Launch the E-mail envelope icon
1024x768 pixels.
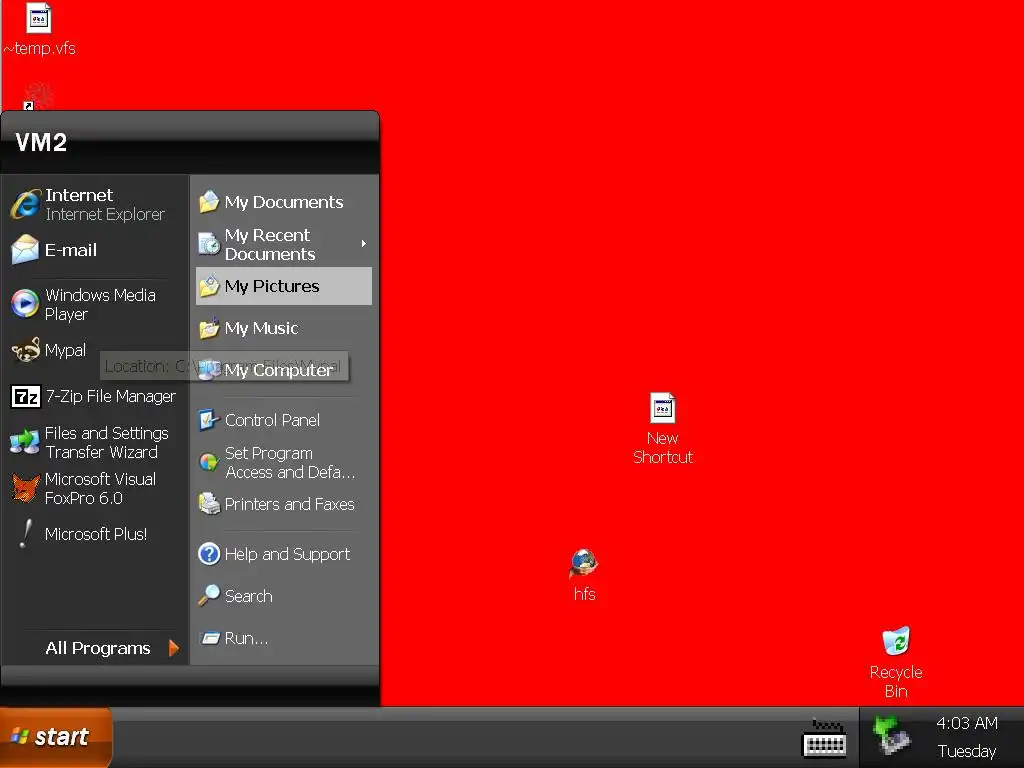pyautogui.click(x=25, y=249)
